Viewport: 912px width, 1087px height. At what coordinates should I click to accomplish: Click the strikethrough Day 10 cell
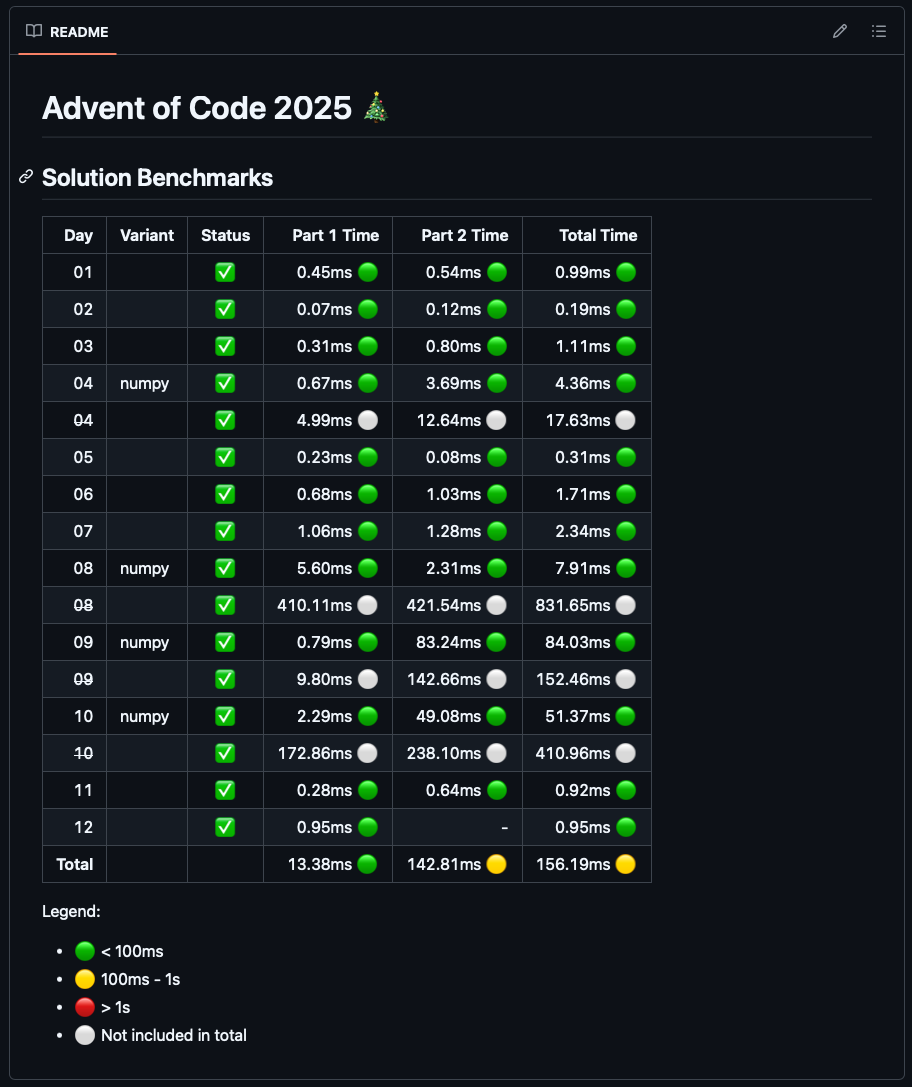click(83, 753)
